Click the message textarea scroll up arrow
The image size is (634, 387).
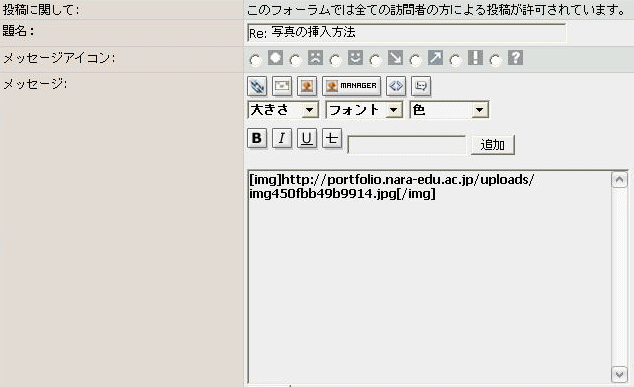click(x=619, y=180)
